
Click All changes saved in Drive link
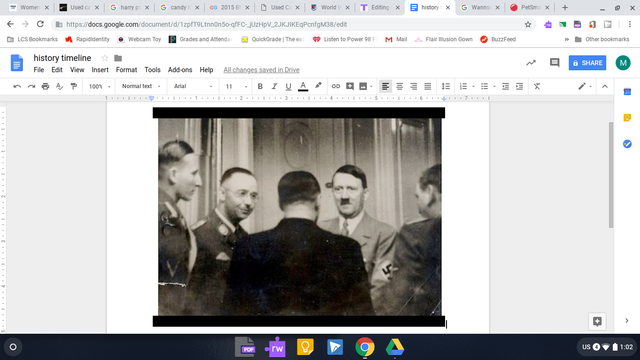pos(261,70)
